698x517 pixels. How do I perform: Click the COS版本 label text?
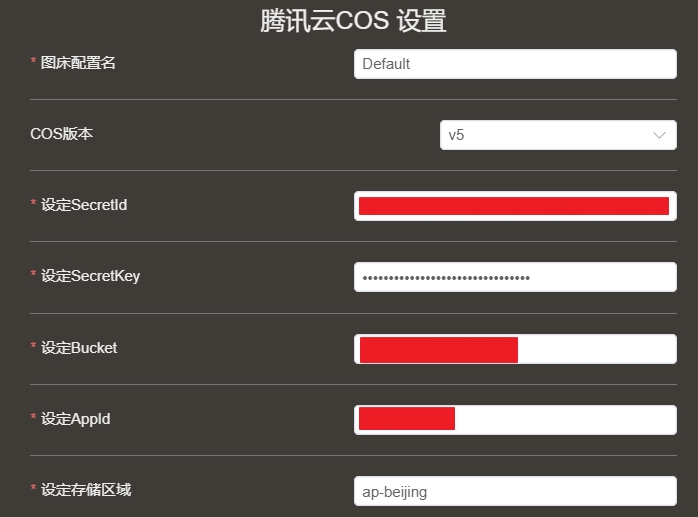[62, 134]
